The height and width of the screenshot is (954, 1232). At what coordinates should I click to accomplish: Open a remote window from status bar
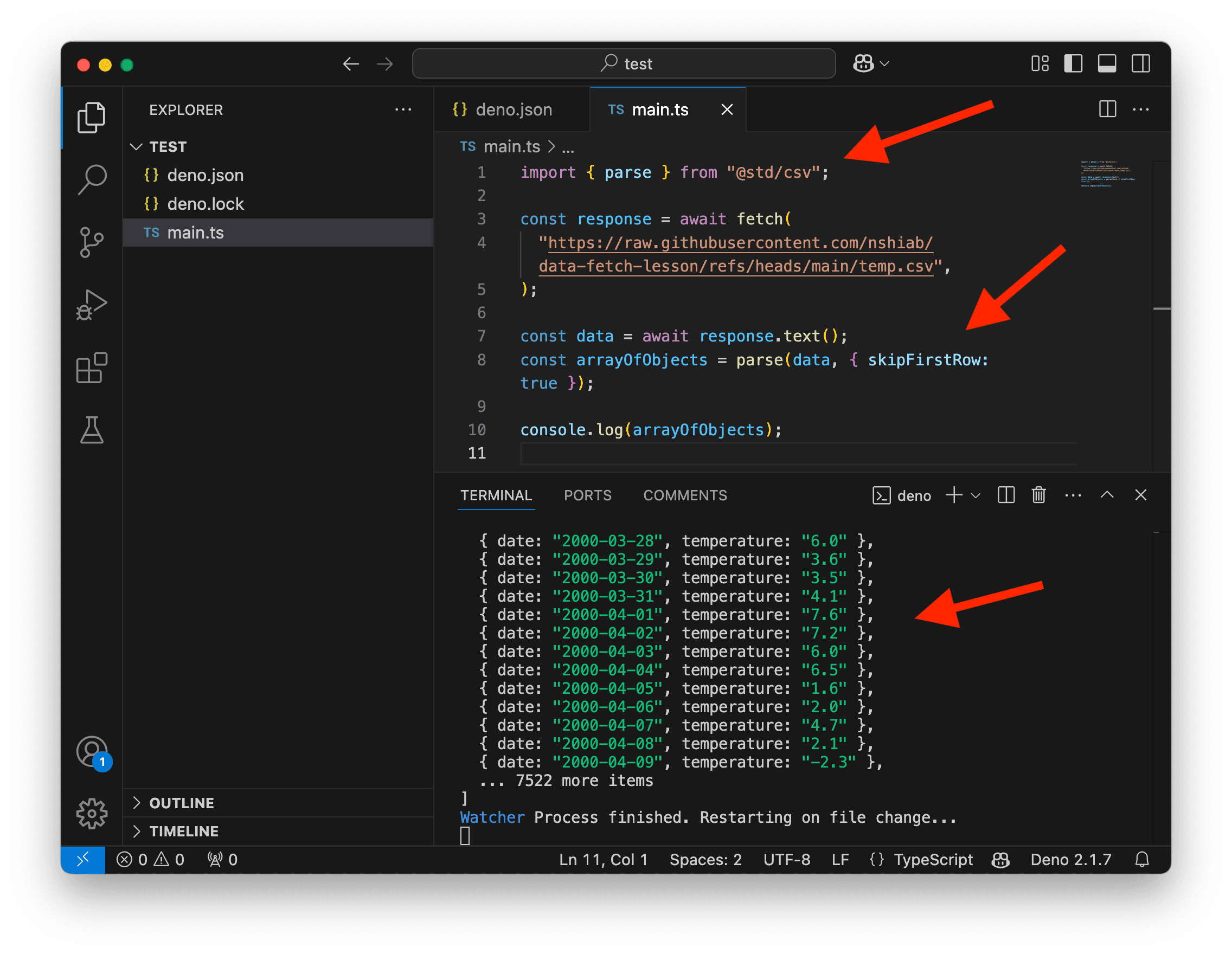tap(83, 859)
